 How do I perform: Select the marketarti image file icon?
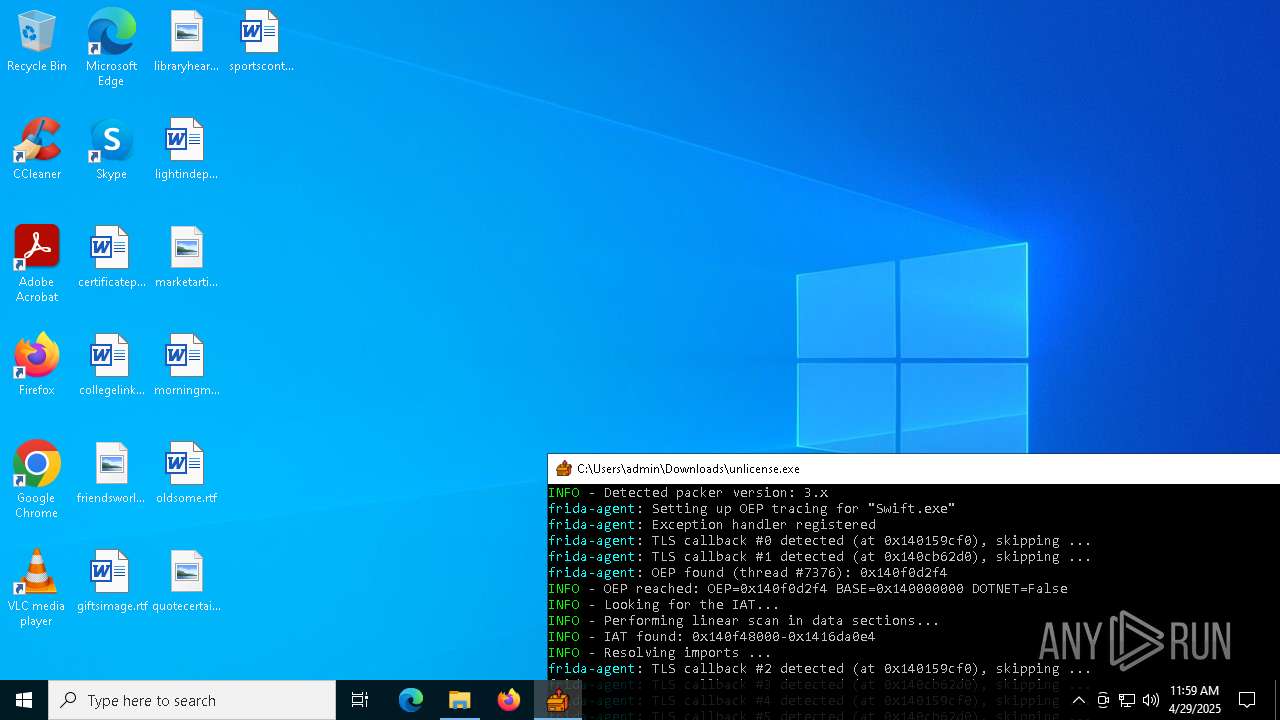coord(186,258)
